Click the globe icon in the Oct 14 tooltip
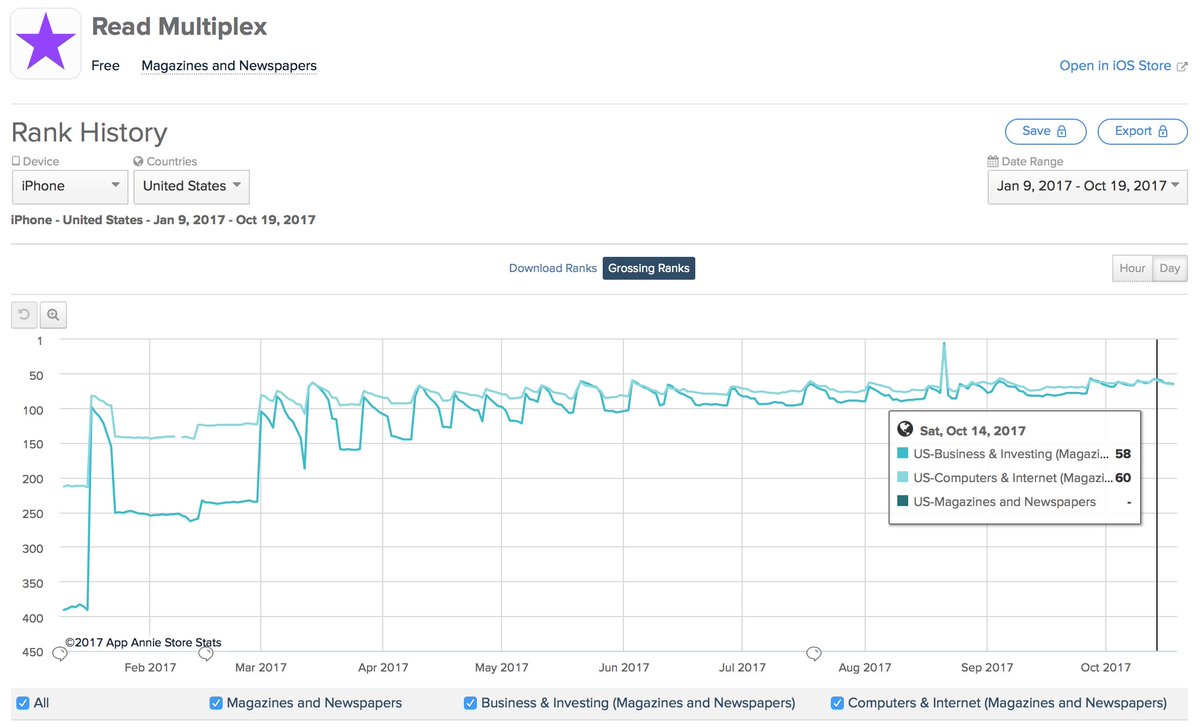The width and height of the screenshot is (1200, 727). coord(905,430)
